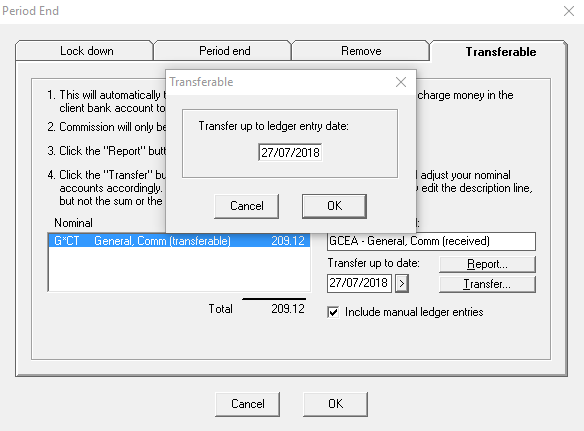
Task: Close the Period End window
Action: [569, 11]
